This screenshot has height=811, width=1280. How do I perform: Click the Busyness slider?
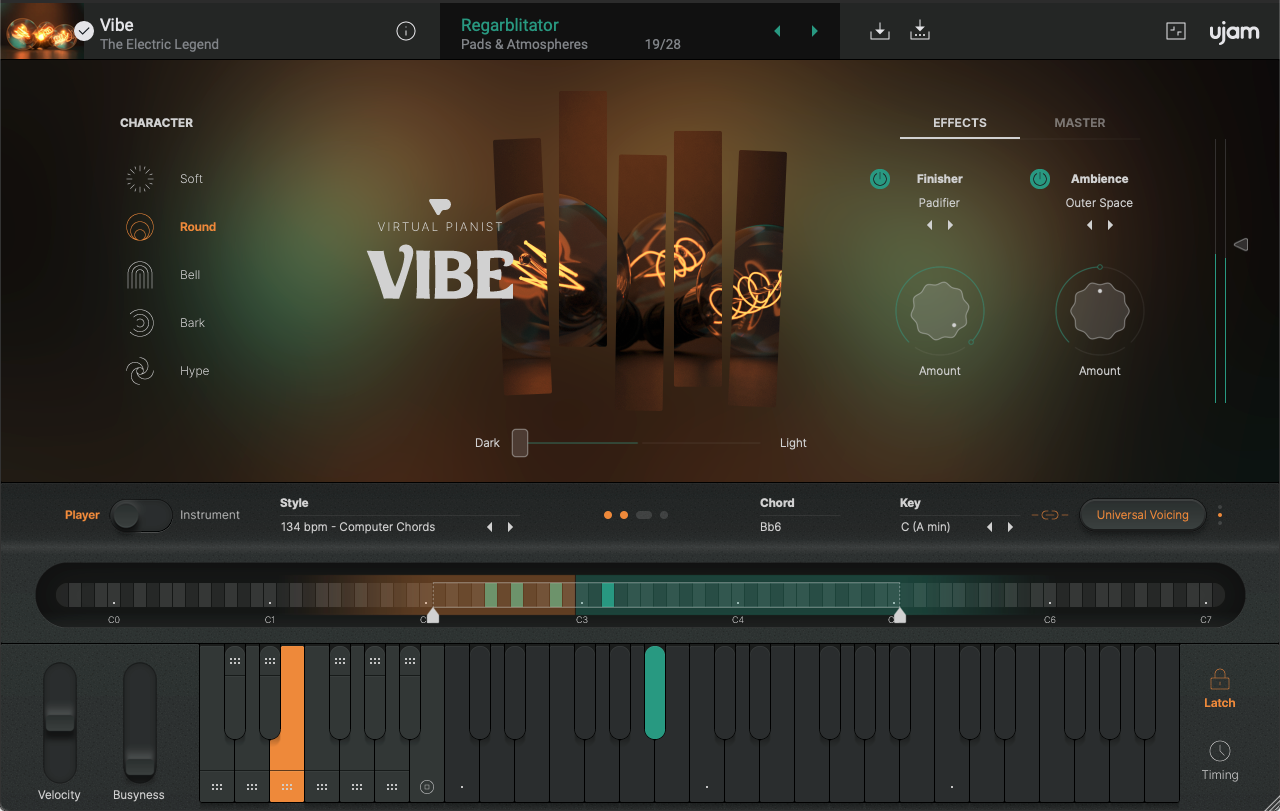140,722
